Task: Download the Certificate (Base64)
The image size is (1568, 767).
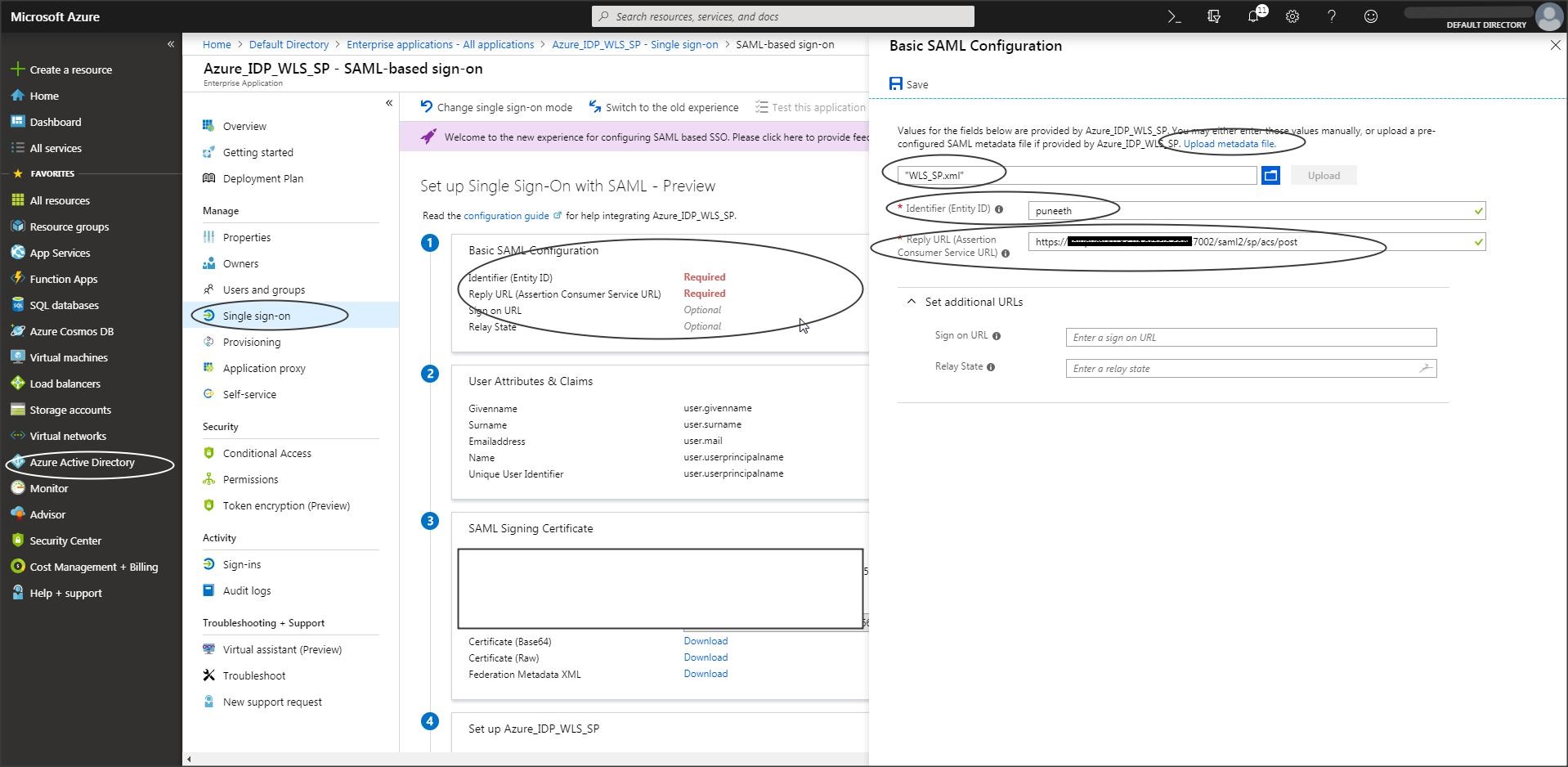Action: (706, 641)
